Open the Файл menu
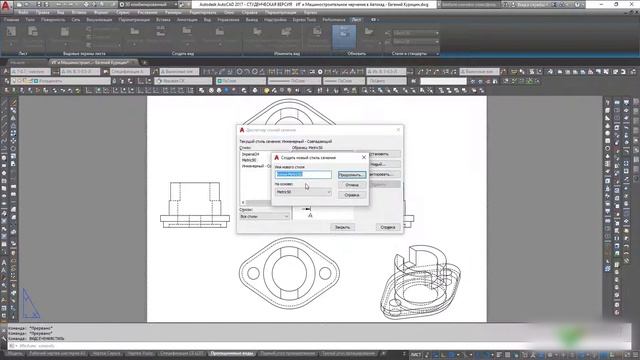This screenshot has width=640, height=360. pyautogui.click(x=23, y=12)
